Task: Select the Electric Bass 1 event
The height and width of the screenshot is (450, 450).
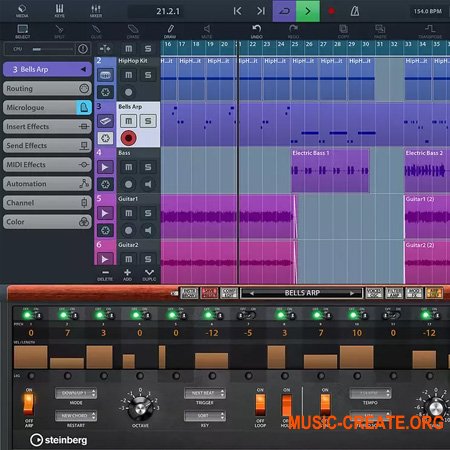Action: (330, 170)
